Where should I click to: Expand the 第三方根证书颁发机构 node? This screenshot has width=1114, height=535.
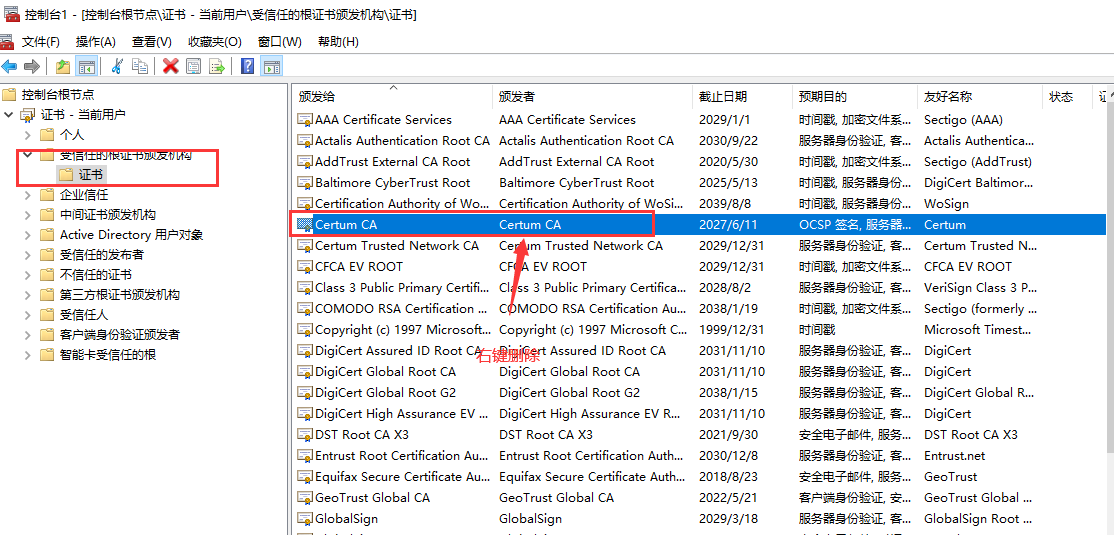point(28,294)
